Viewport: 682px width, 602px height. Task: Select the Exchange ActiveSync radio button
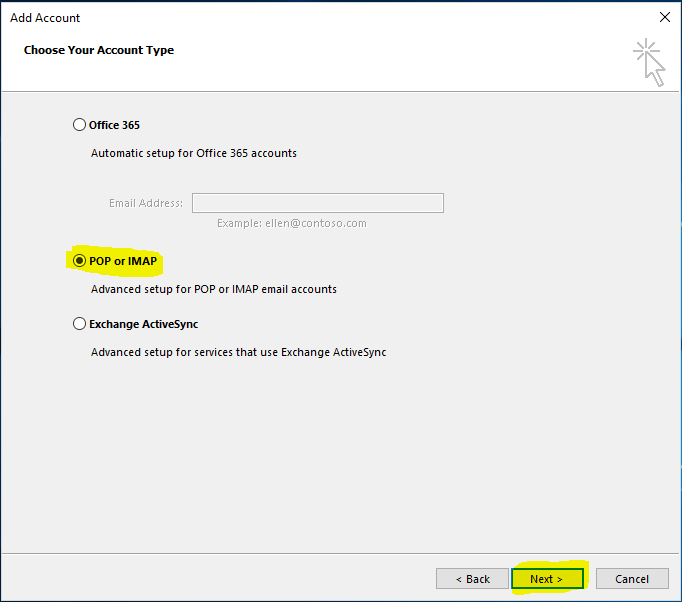(80, 324)
